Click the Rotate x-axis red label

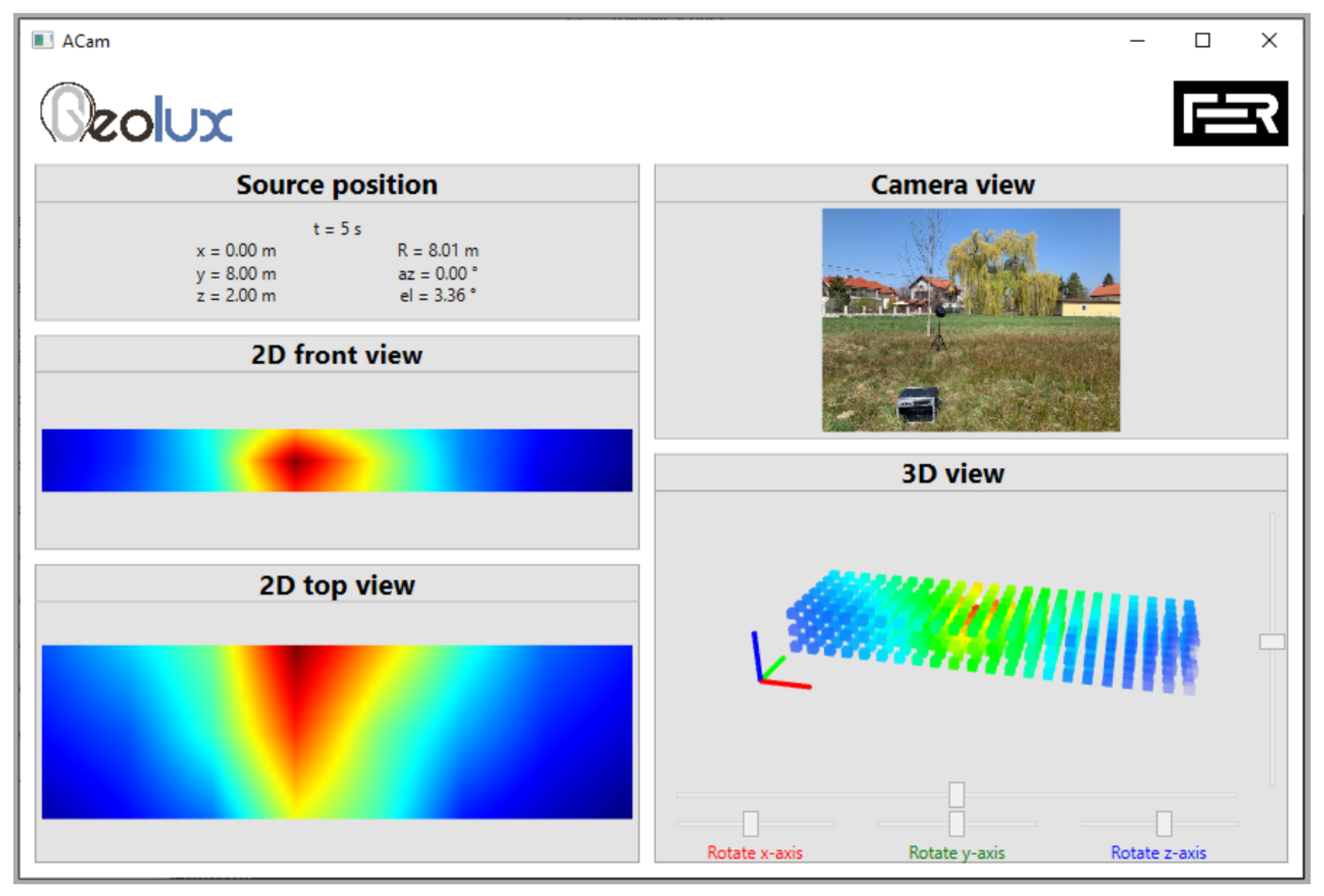754,853
